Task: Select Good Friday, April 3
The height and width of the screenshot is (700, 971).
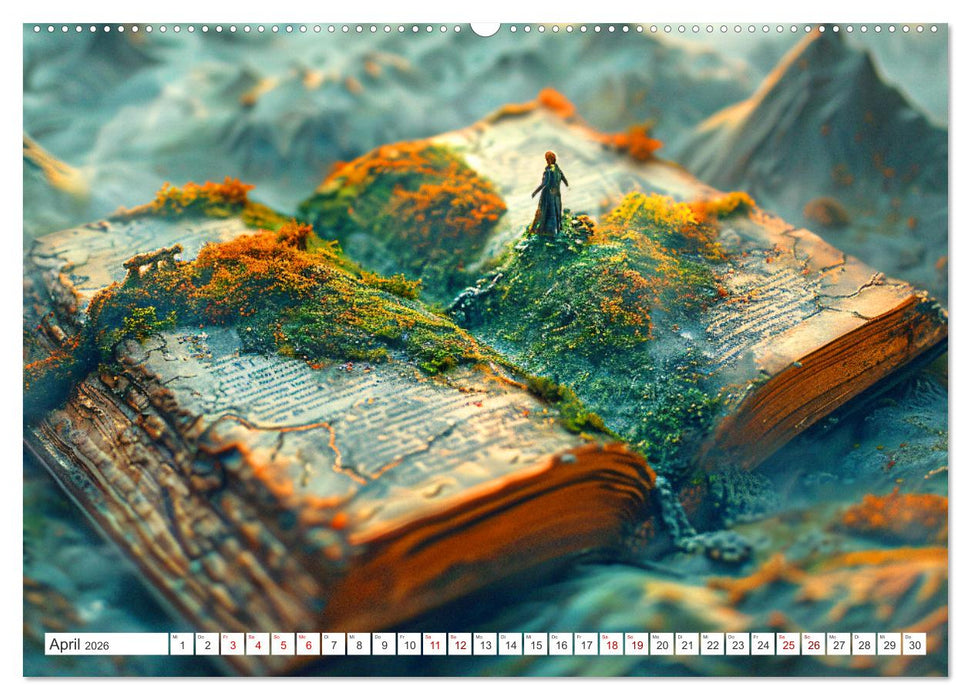Action: [232, 644]
